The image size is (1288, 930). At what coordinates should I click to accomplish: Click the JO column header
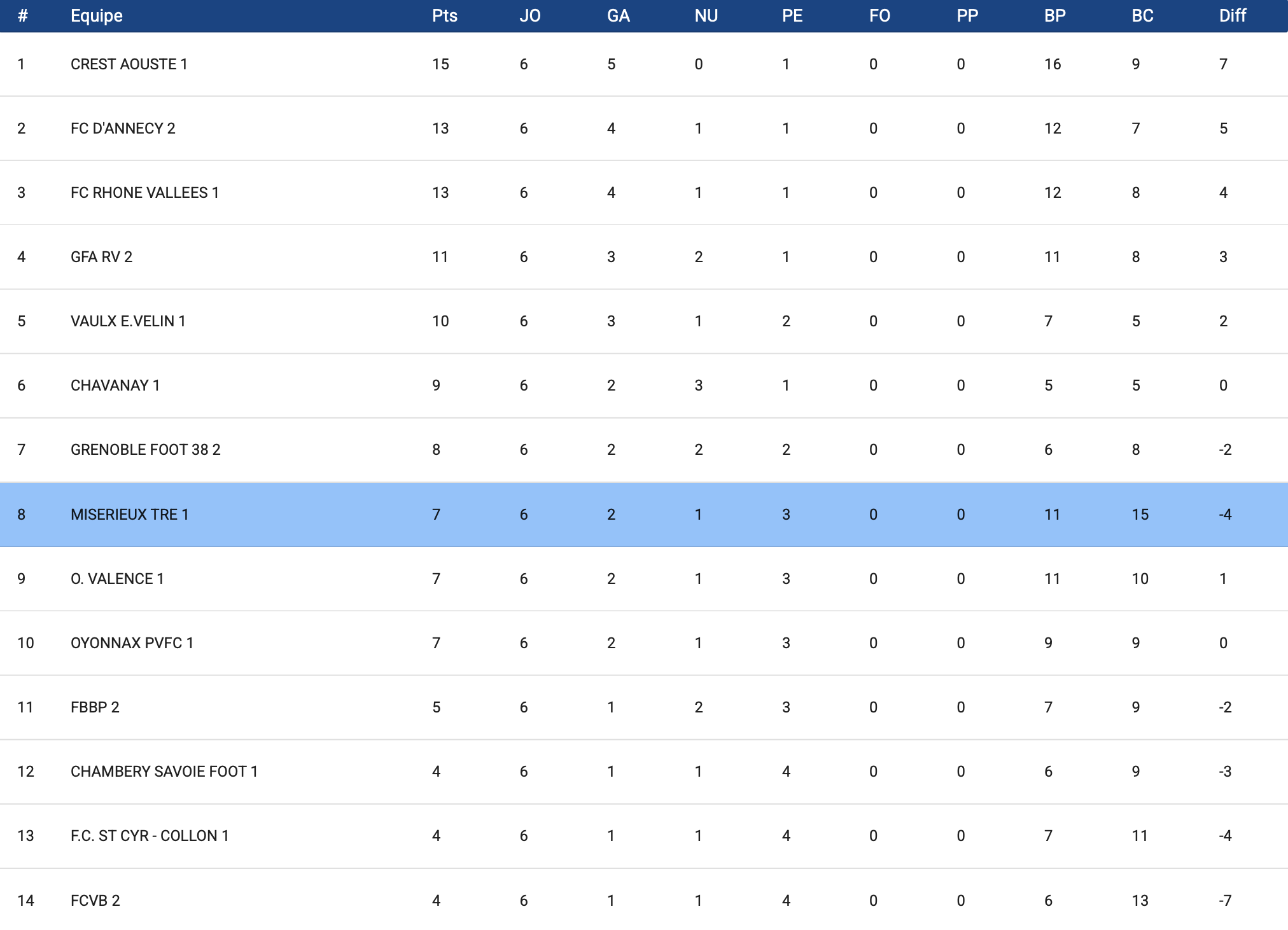coord(529,16)
